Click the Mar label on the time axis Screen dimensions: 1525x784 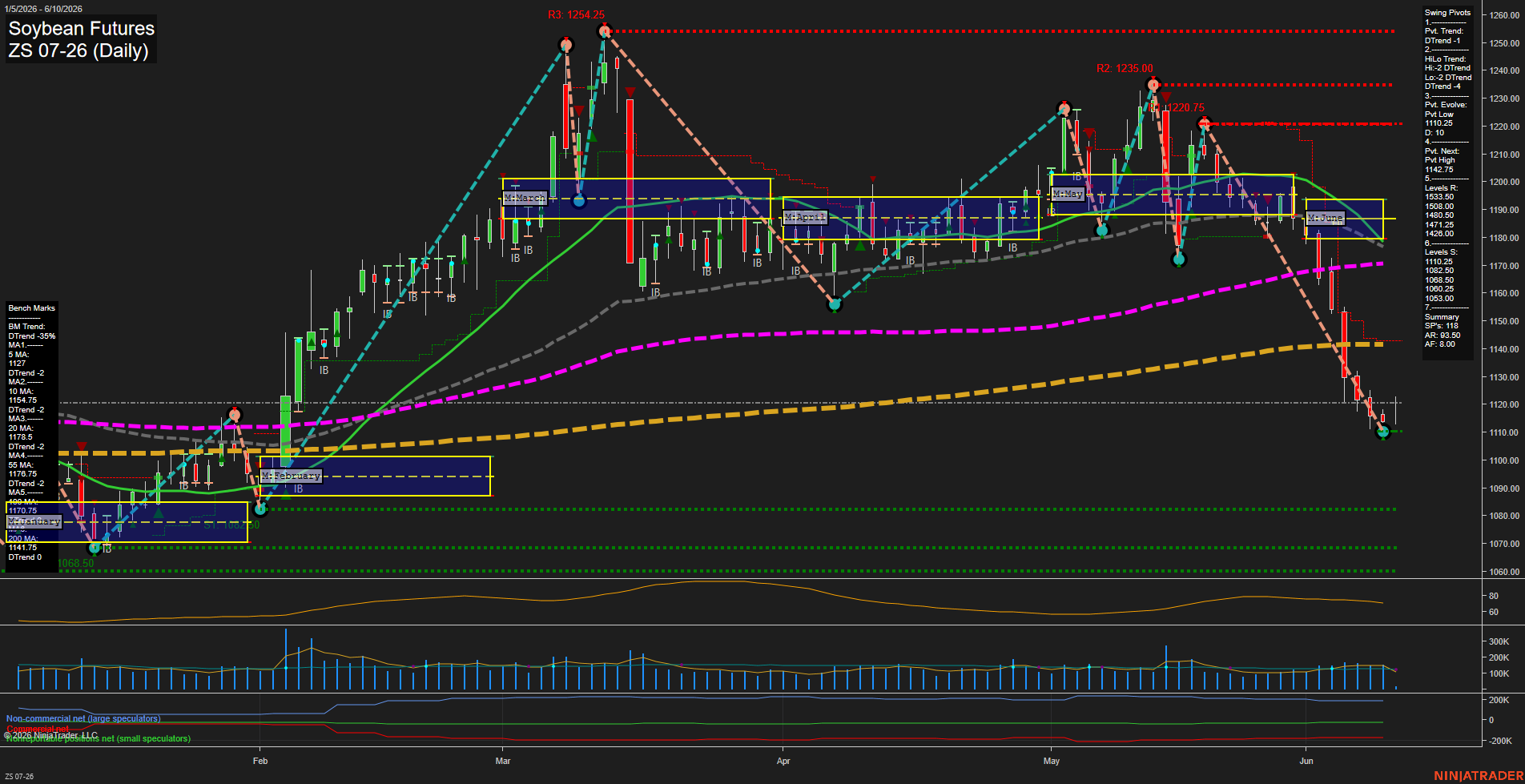[x=503, y=761]
